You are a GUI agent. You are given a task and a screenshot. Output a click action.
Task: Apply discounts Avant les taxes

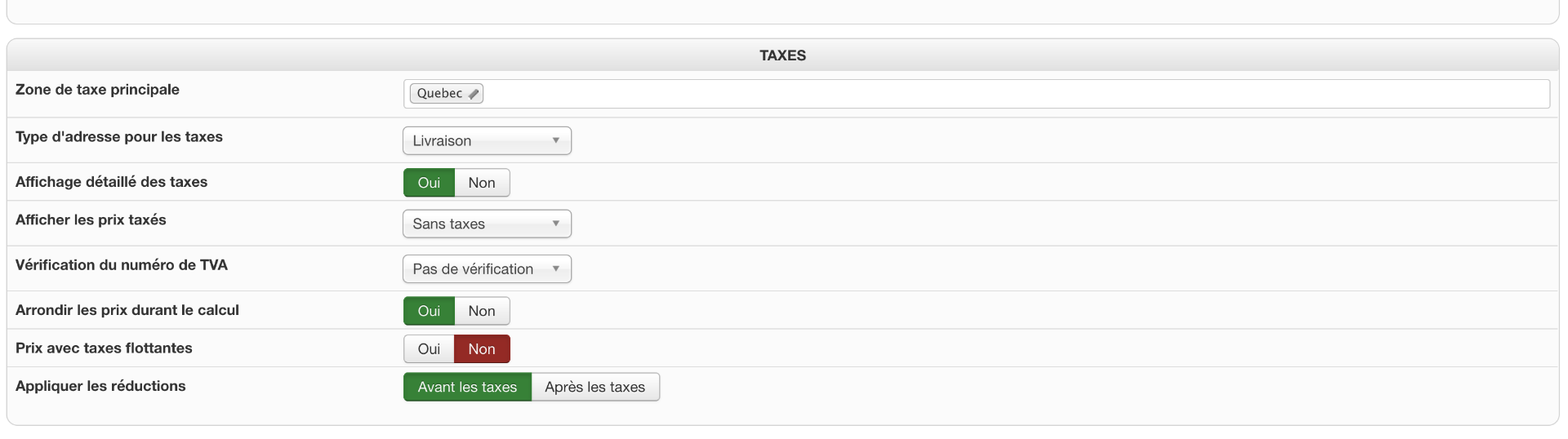click(x=467, y=387)
